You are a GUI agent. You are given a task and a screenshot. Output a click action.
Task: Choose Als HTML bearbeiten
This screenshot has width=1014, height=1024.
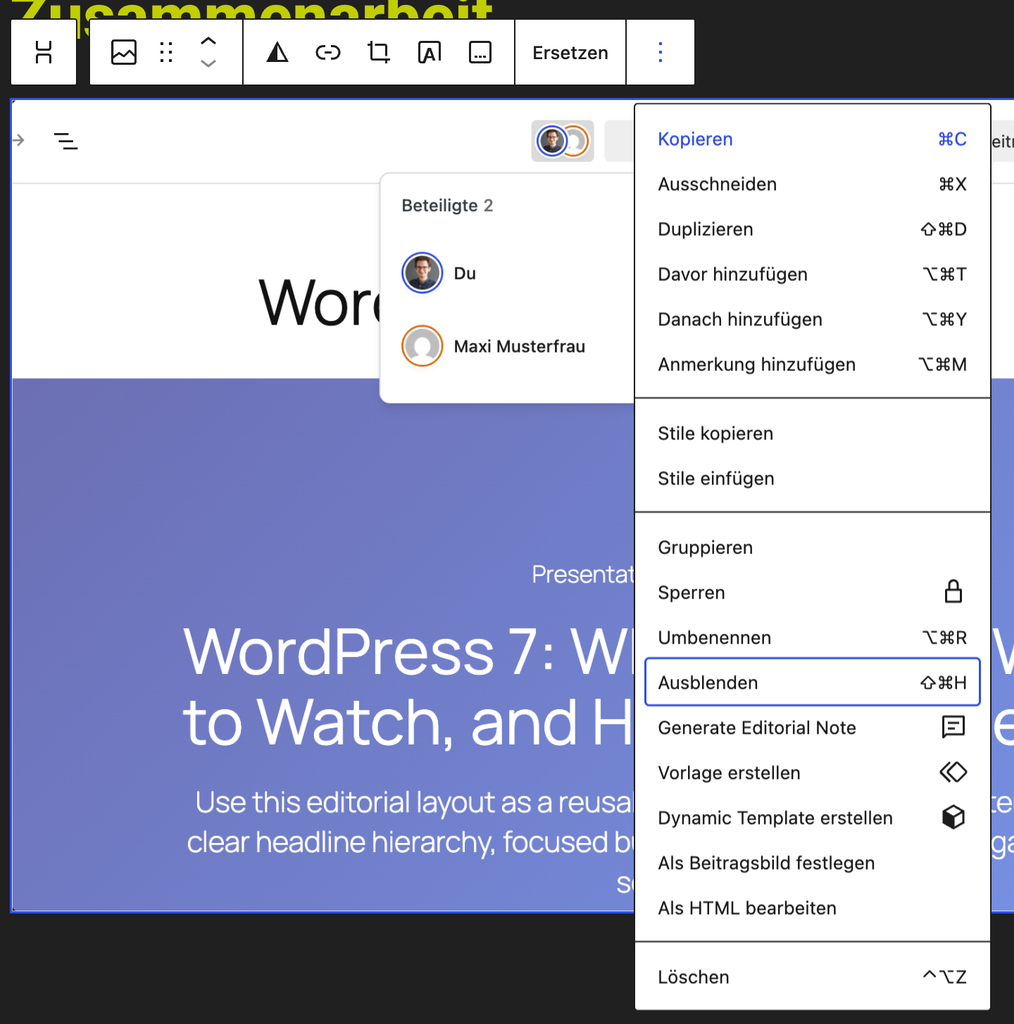(812, 908)
